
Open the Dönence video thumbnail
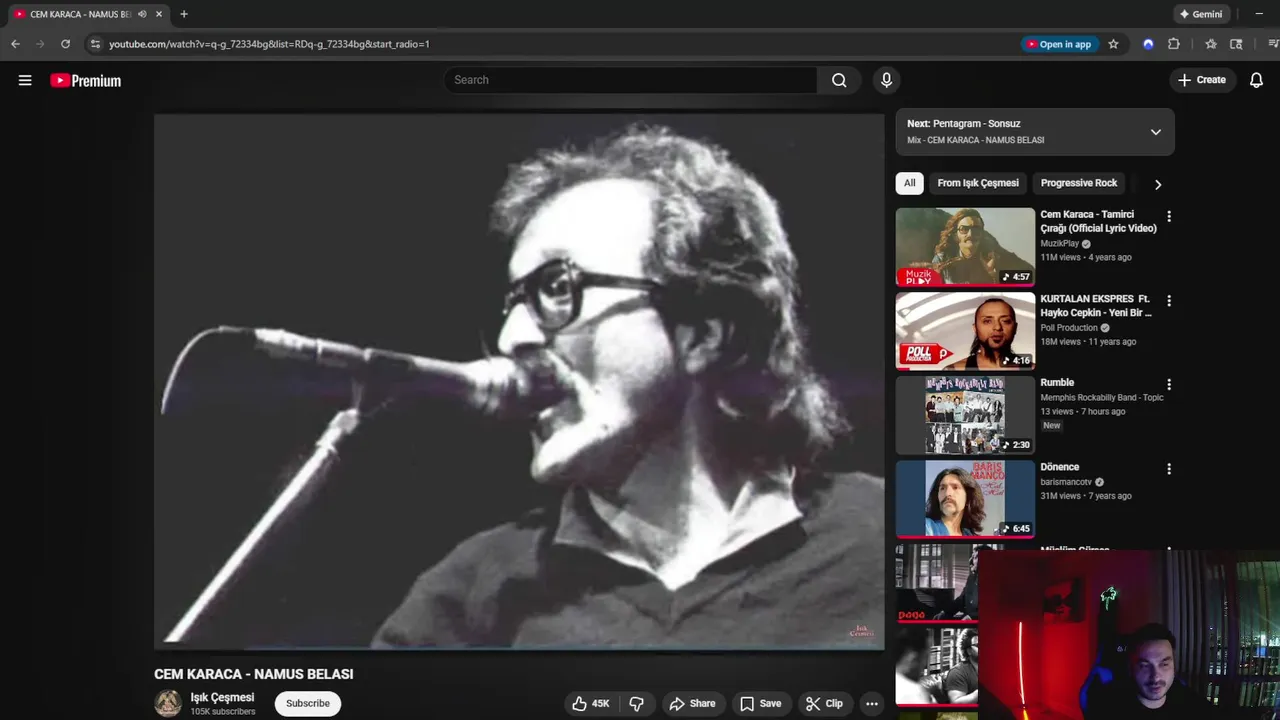pyautogui.click(x=965, y=498)
